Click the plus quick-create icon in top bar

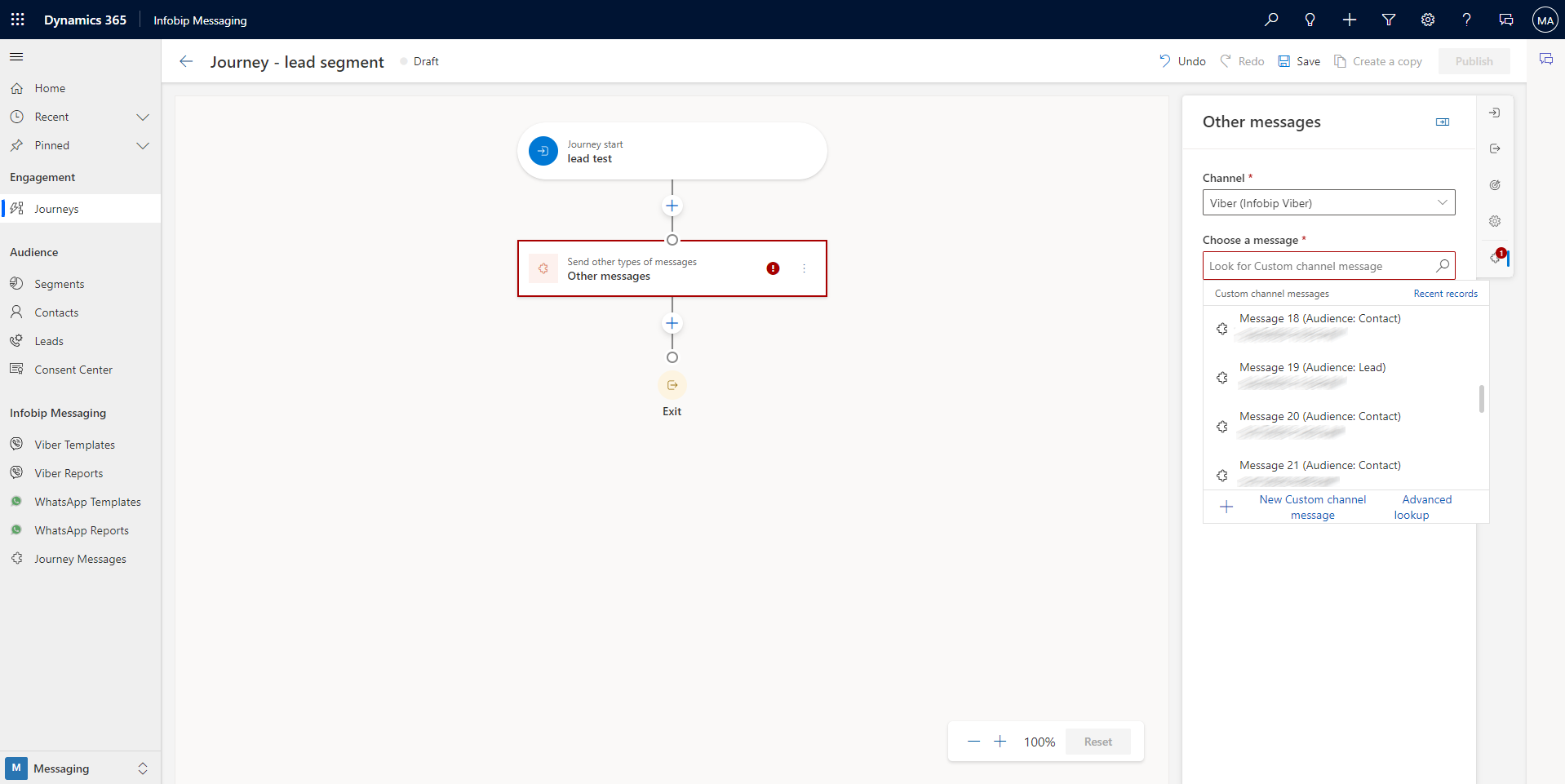1350,20
